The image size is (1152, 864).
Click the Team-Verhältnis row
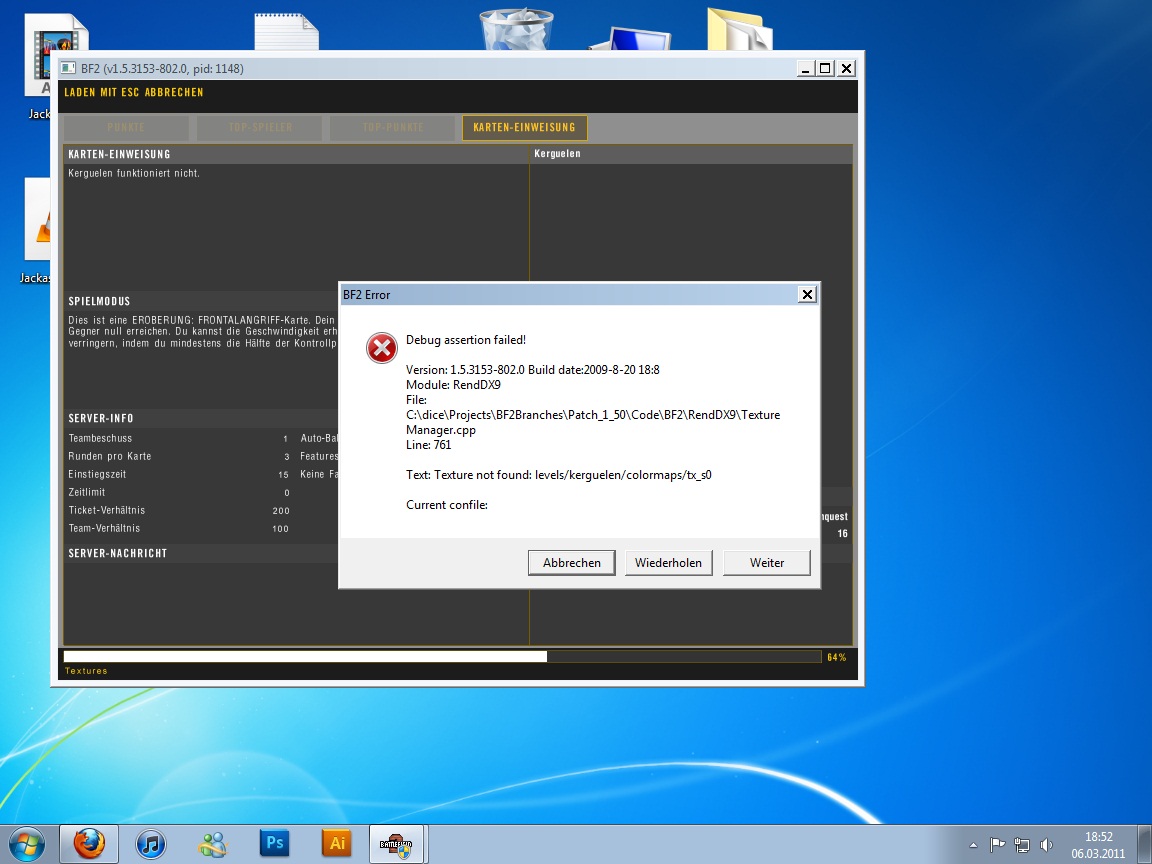pos(179,528)
